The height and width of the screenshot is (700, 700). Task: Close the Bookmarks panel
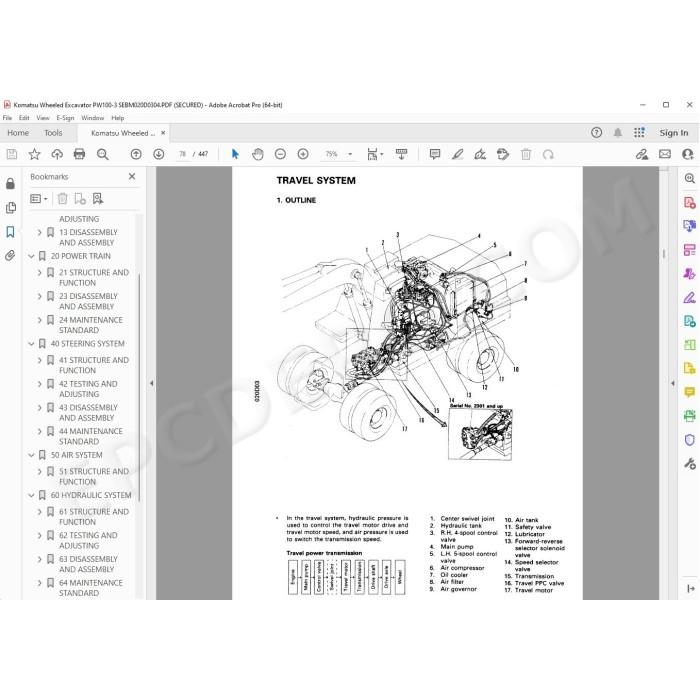tap(132, 176)
